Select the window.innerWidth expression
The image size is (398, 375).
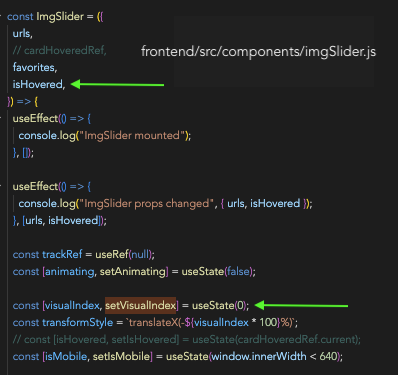pyautogui.click(x=259, y=357)
